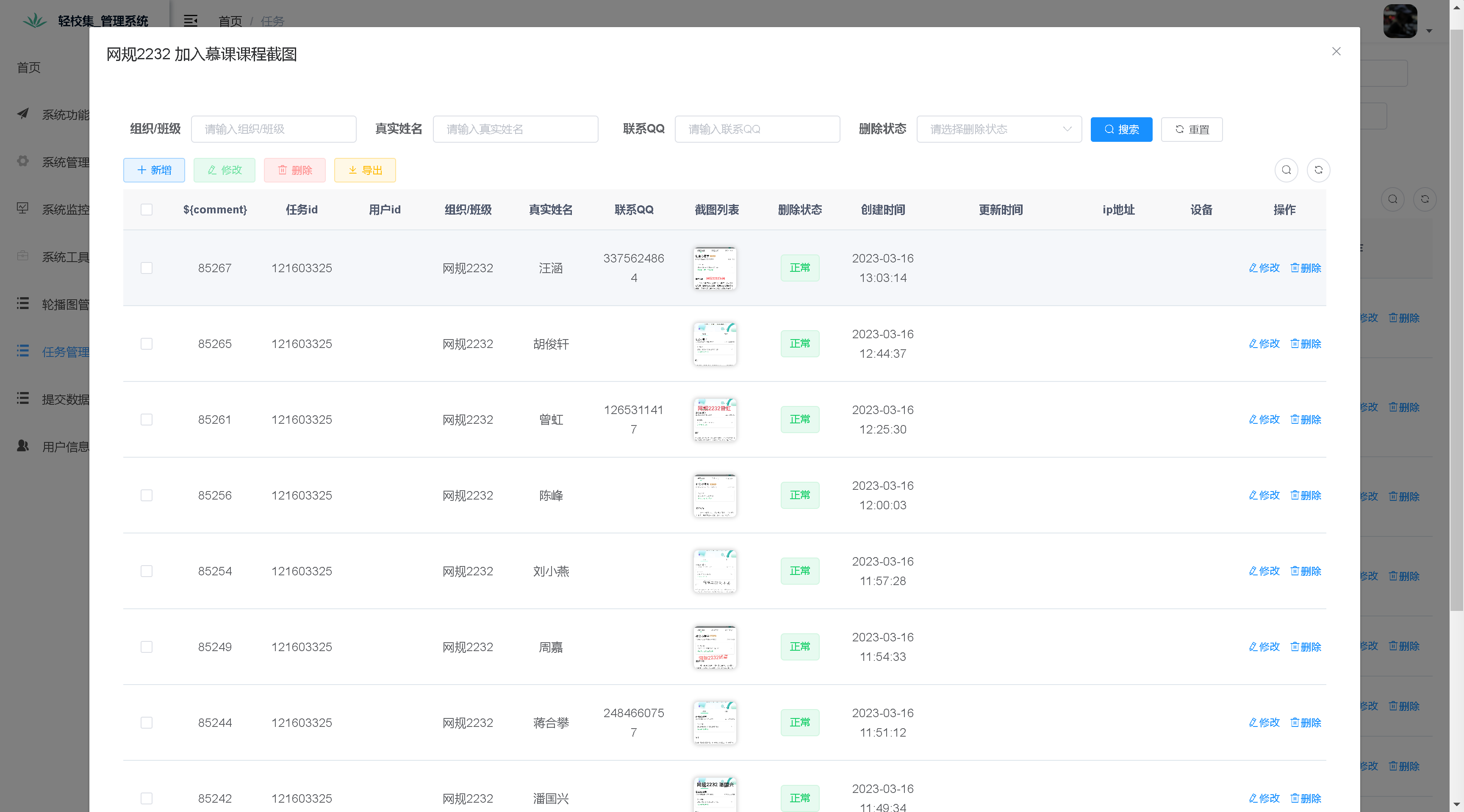Screen dimensions: 1464x812
Task: Open the user avatar menu
Action: (x=1400, y=21)
